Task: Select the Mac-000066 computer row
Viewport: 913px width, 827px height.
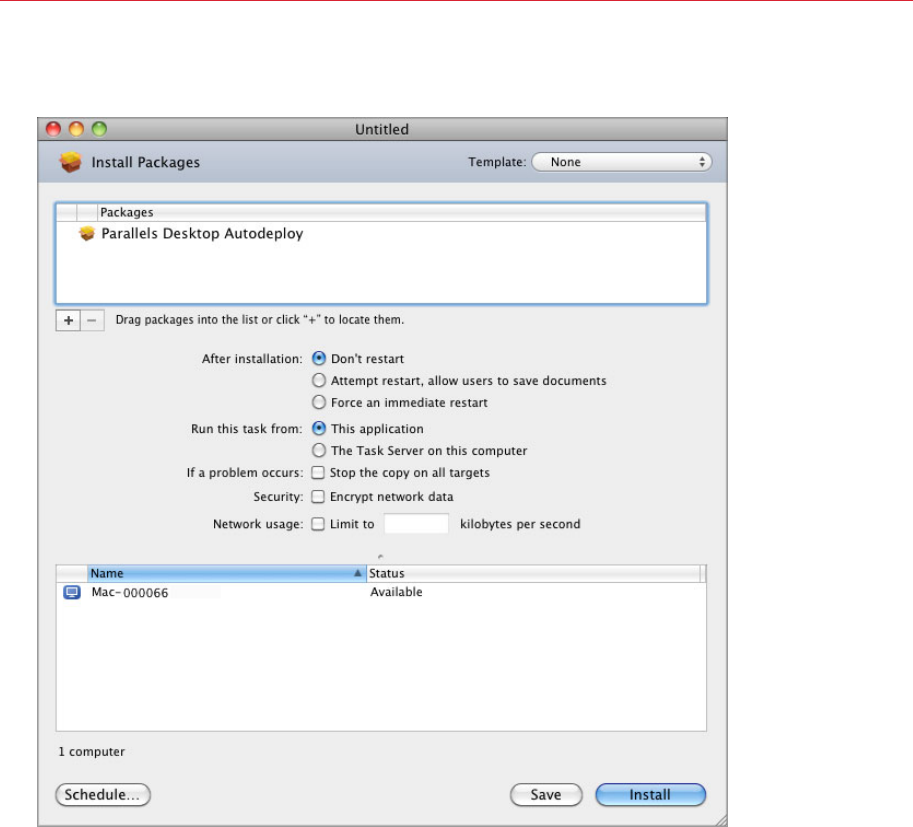Action: pyautogui.click(x=381, y=592)
